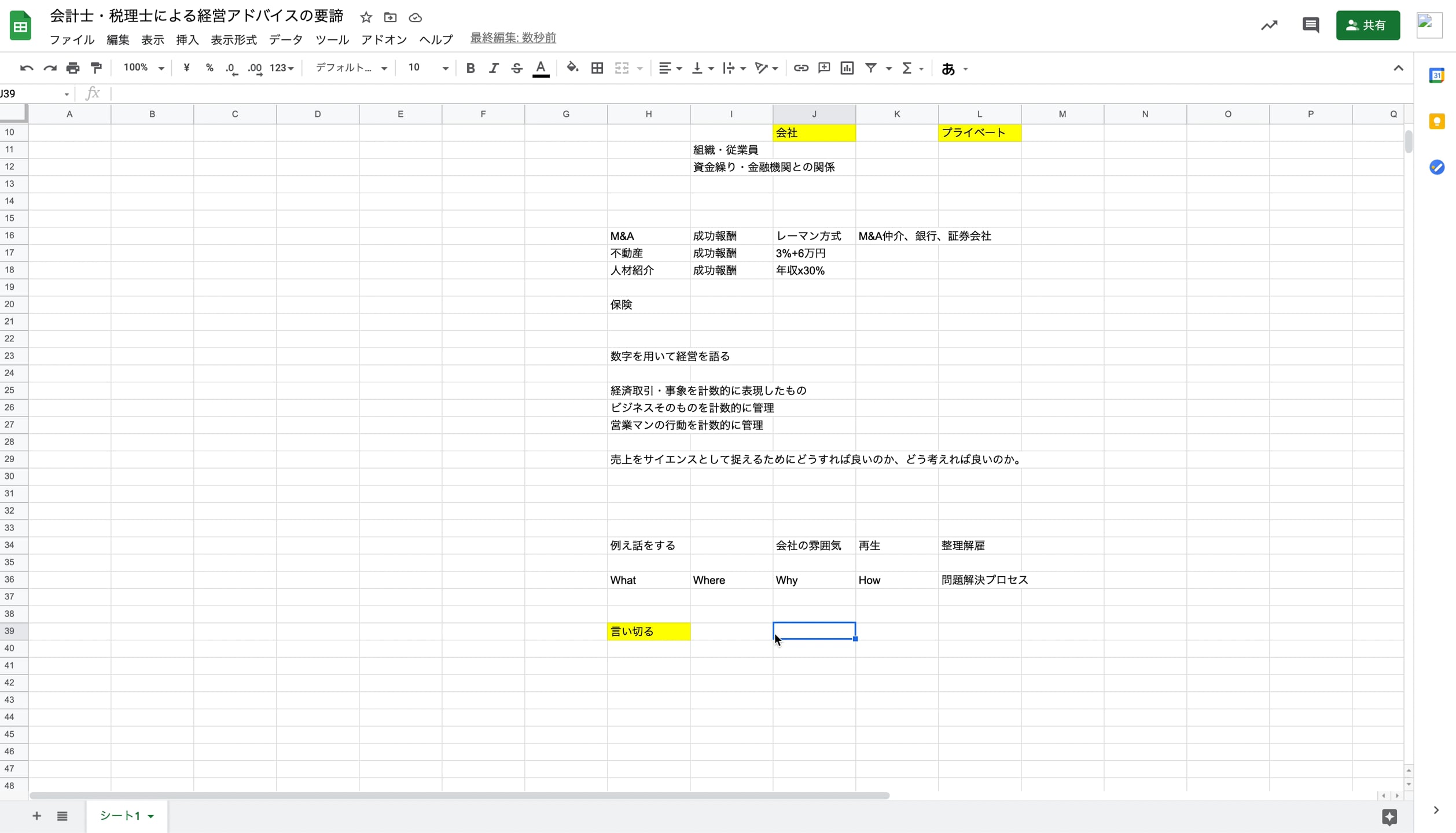Screen dimensions: 1456x833
Task: Toggle bold formatting
Action: (x=470, y=68)
